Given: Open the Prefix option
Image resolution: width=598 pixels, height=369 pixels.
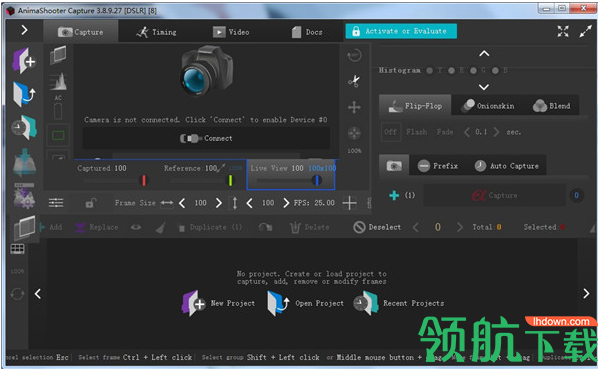Looking at the screenshot, I should 438,165.
